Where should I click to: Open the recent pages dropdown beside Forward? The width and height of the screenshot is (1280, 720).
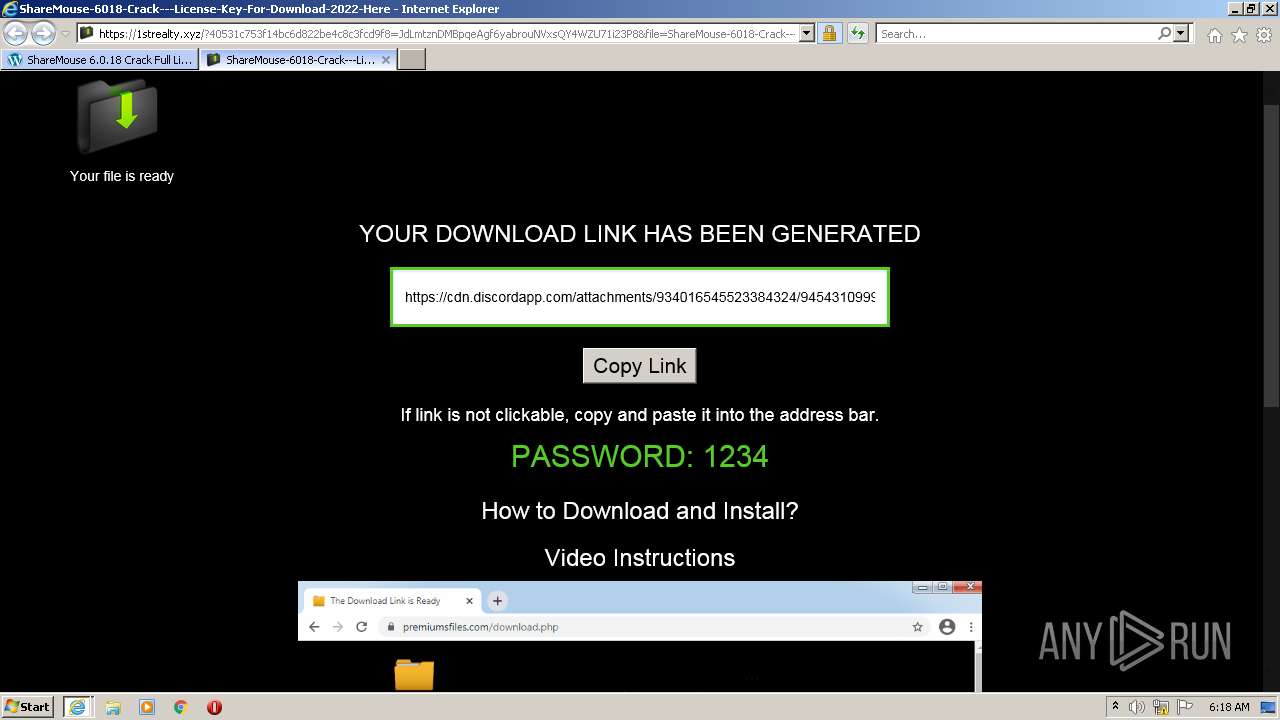65,34
